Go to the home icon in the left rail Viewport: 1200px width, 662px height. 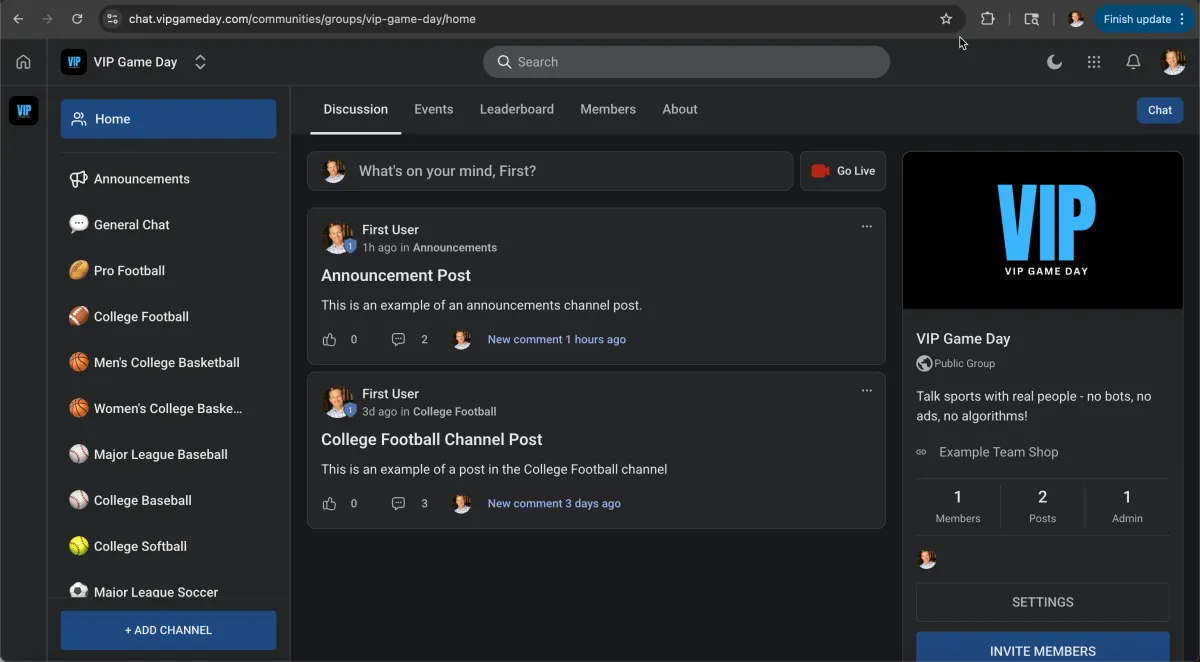(23, 62)
